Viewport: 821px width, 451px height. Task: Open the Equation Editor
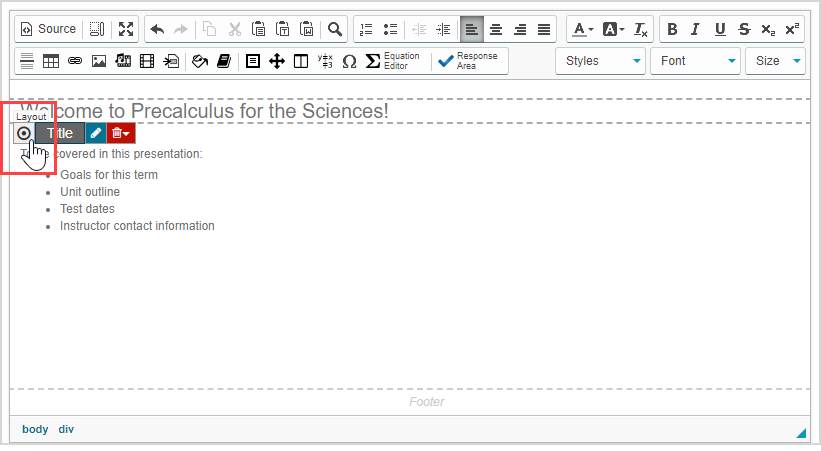pos(393,61)
